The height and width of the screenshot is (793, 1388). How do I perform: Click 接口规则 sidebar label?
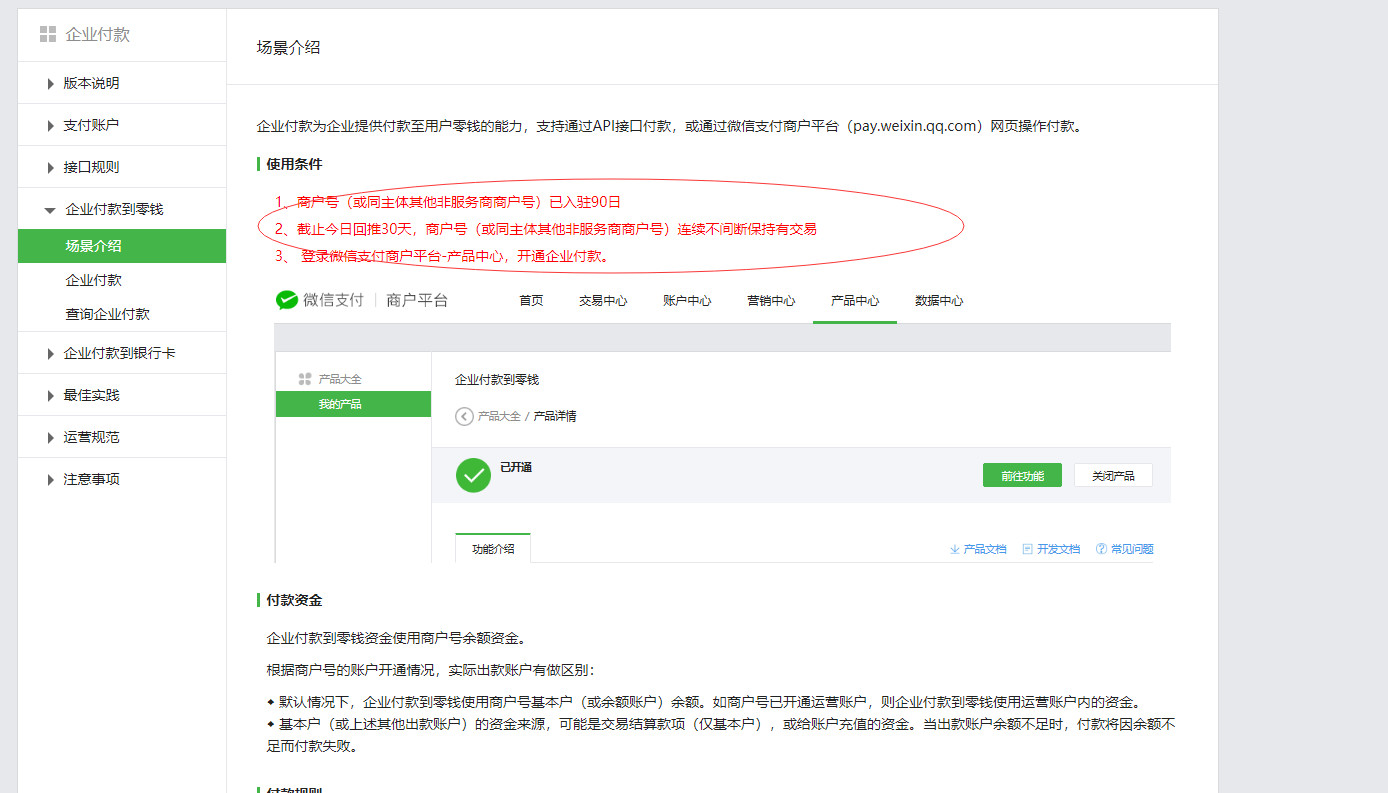point(91,167)
